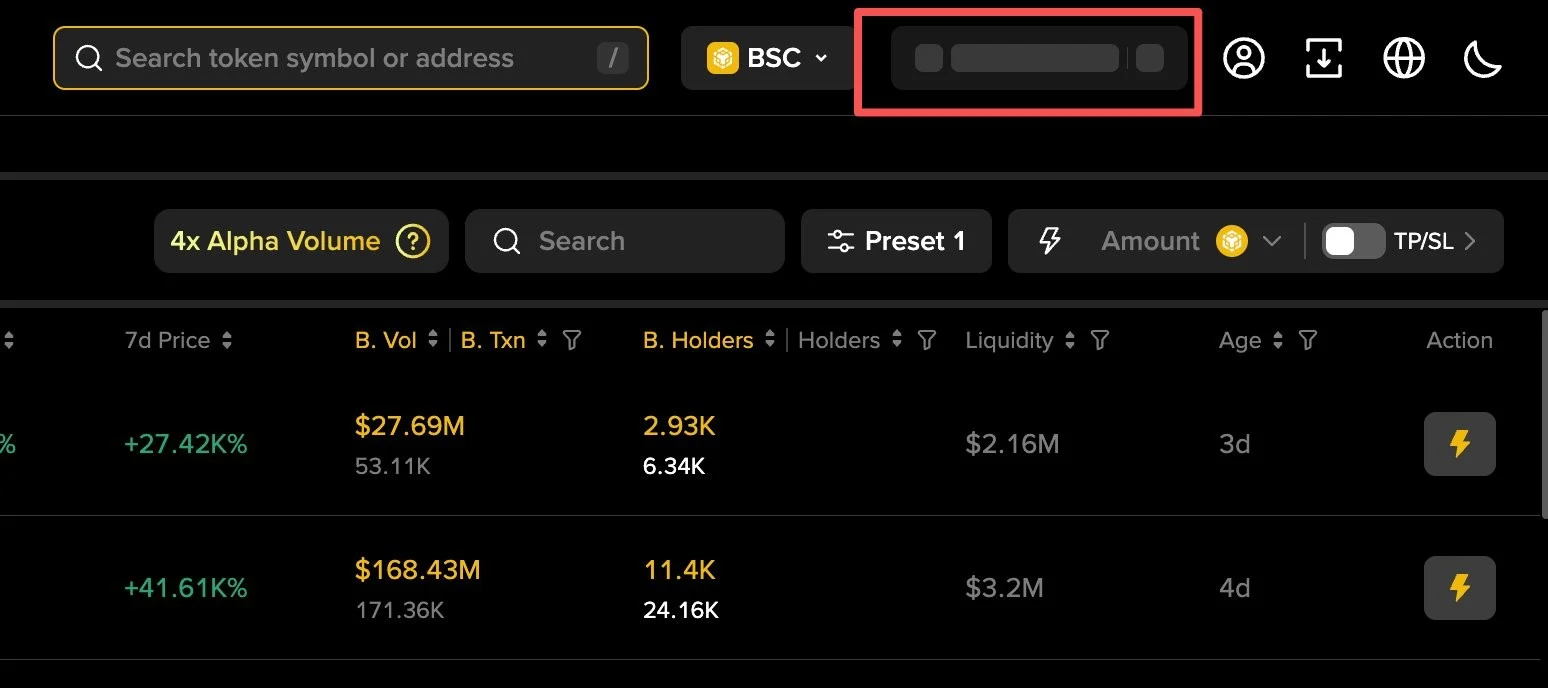The width and height of the screenshot is (1548, 688).
Task: Click the download app icon
Action: pos(1324,58)
